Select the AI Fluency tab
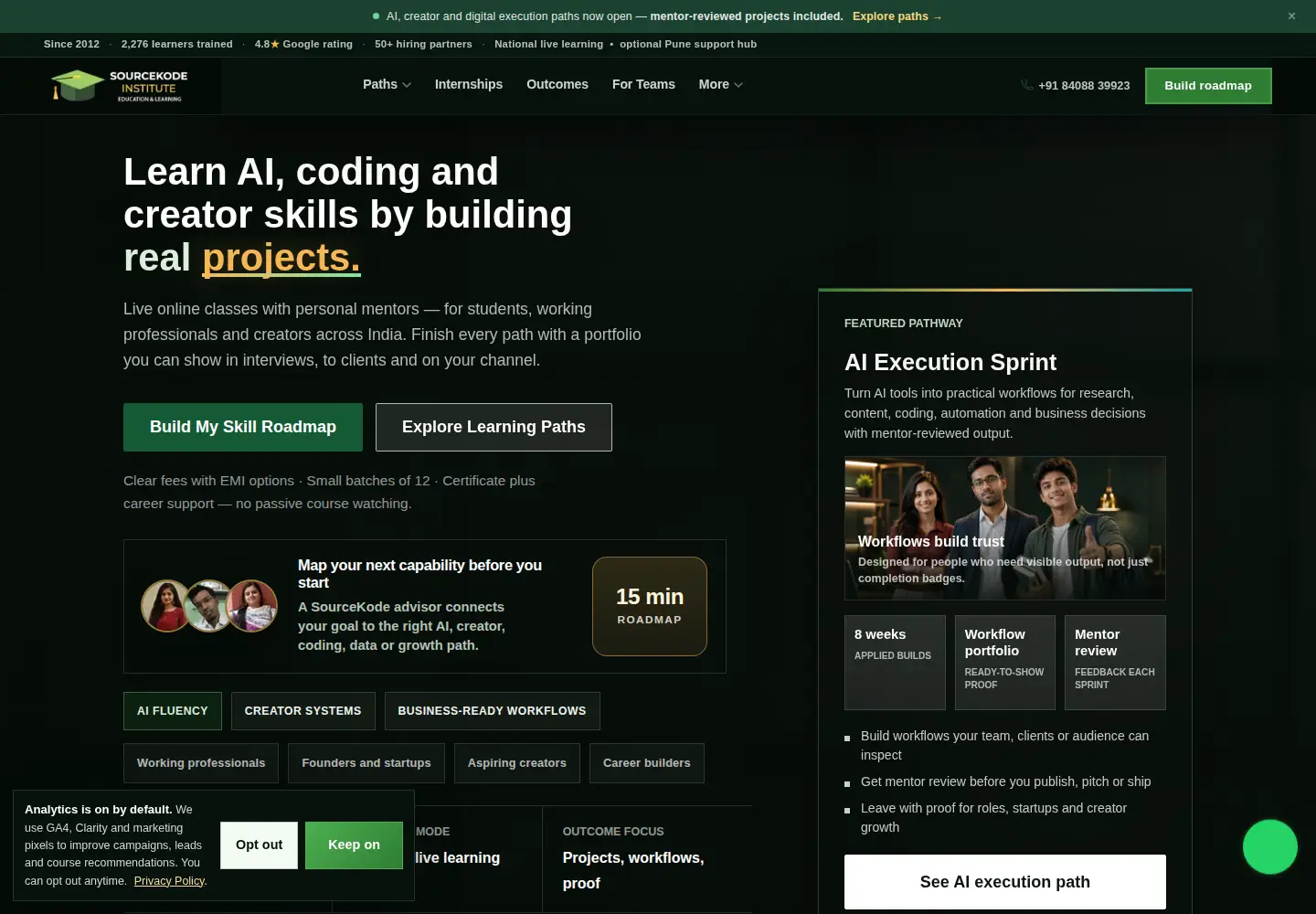The image size is (1316, 914). 173,711
